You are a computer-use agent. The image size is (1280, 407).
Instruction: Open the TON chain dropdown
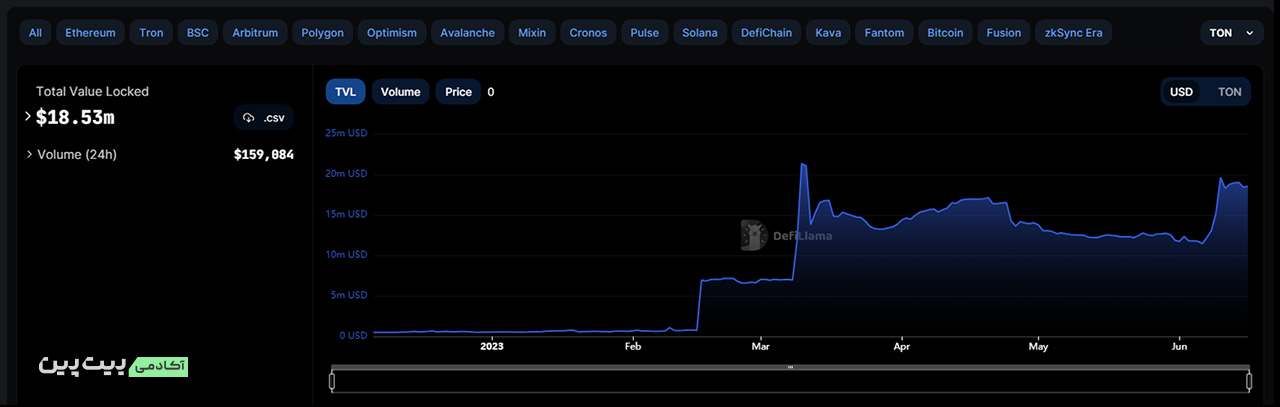coord(1231,33)
